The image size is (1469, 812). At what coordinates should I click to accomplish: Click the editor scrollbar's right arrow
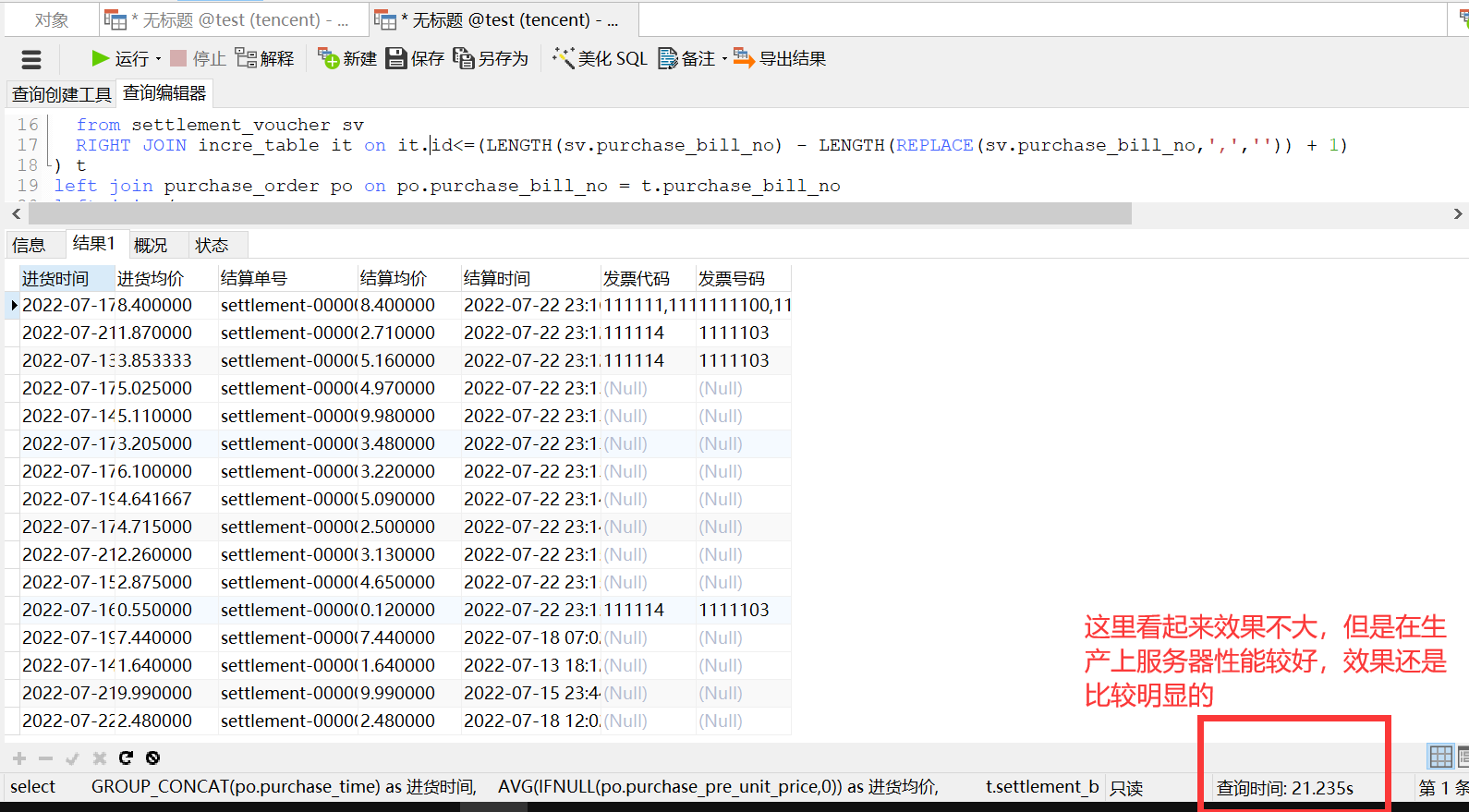tap(1458, 213)
